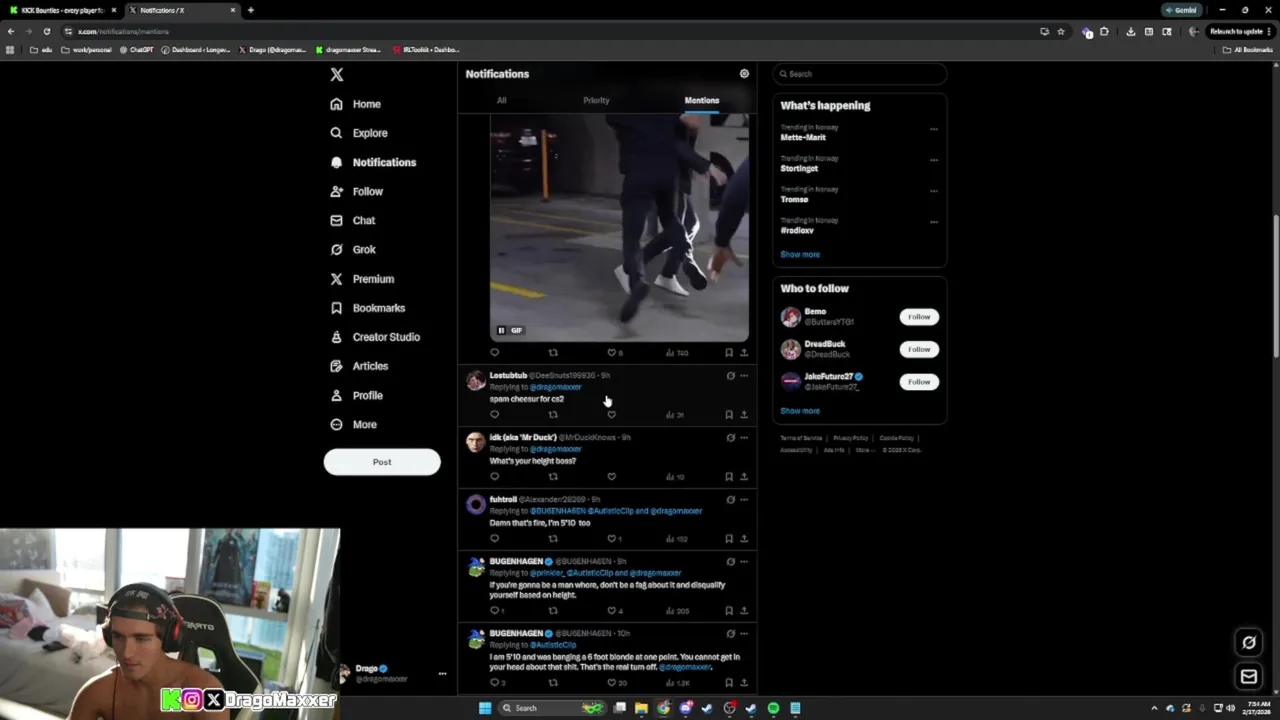Image resolution: width=1280 pixels, height=720 pixels.
Task: Open Bookmarks in the X sidebar
Action: click(367, 308)
